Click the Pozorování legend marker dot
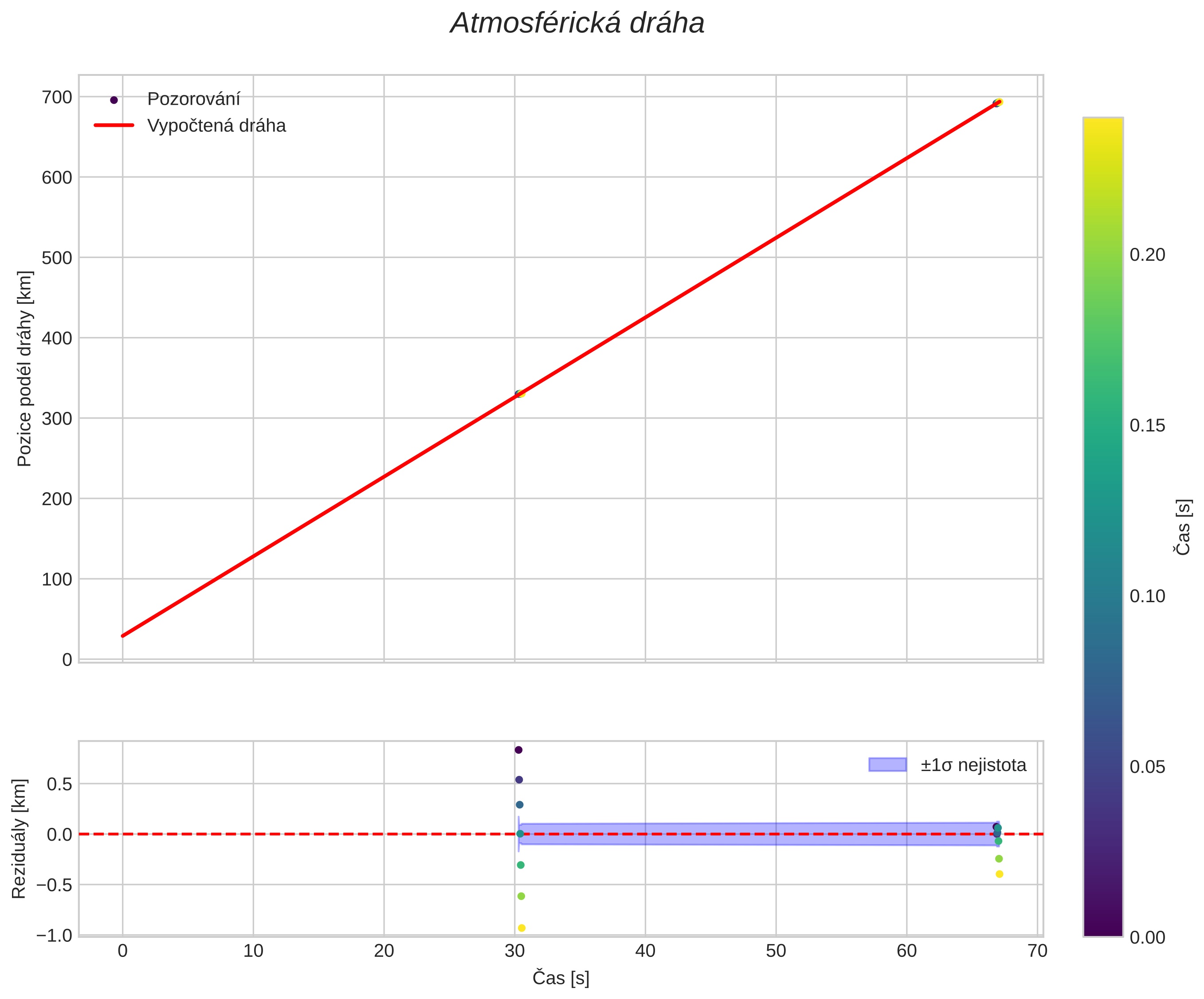Screen dimensions: 1204x999 pos(114,100)
